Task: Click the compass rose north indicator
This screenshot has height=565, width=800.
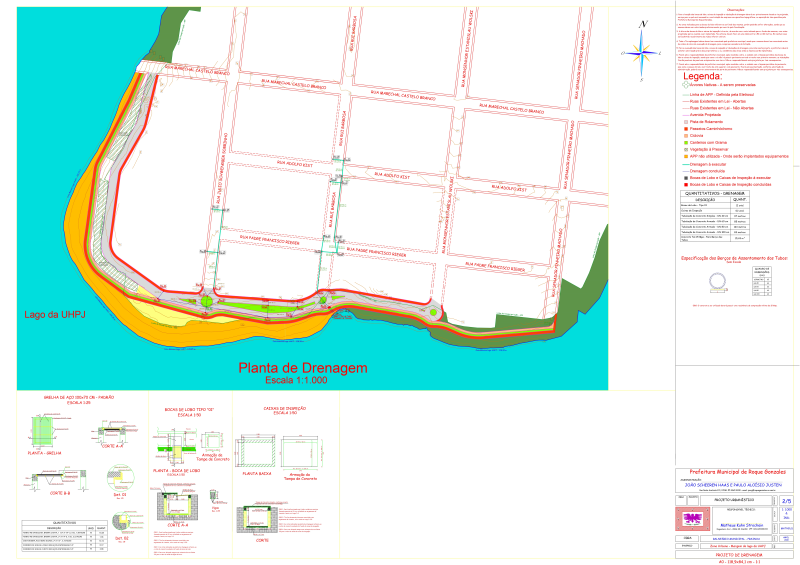Action: tap(644, 25)
